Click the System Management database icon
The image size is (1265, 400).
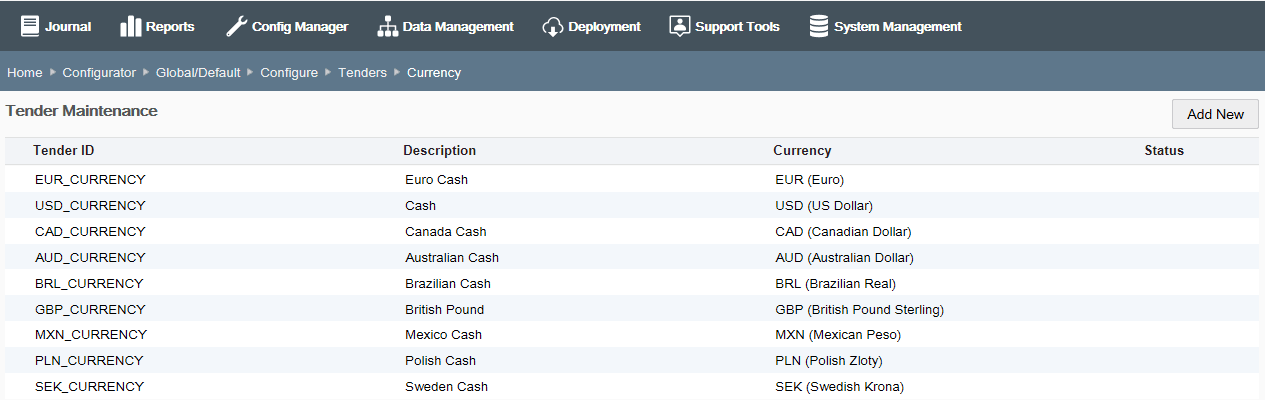point(819,26)
